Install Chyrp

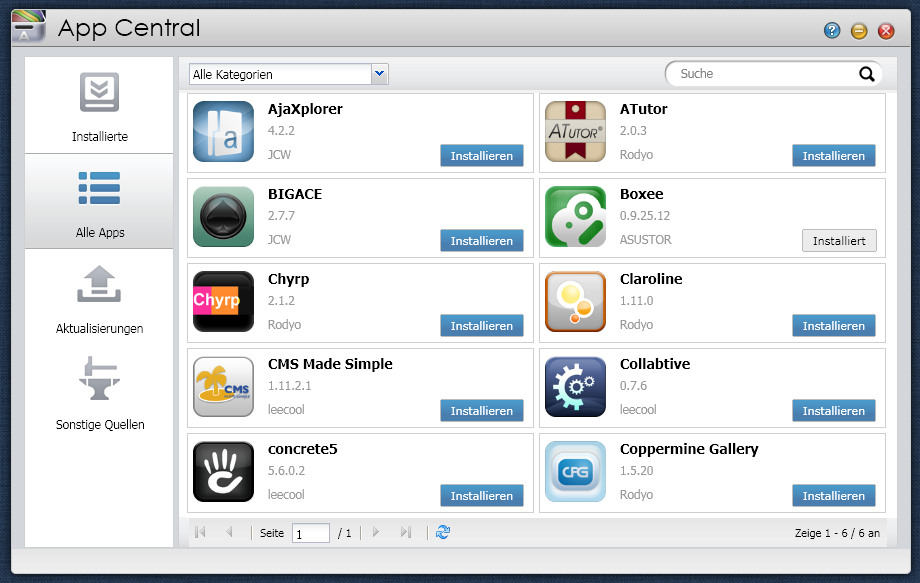(x=482, y=326)
